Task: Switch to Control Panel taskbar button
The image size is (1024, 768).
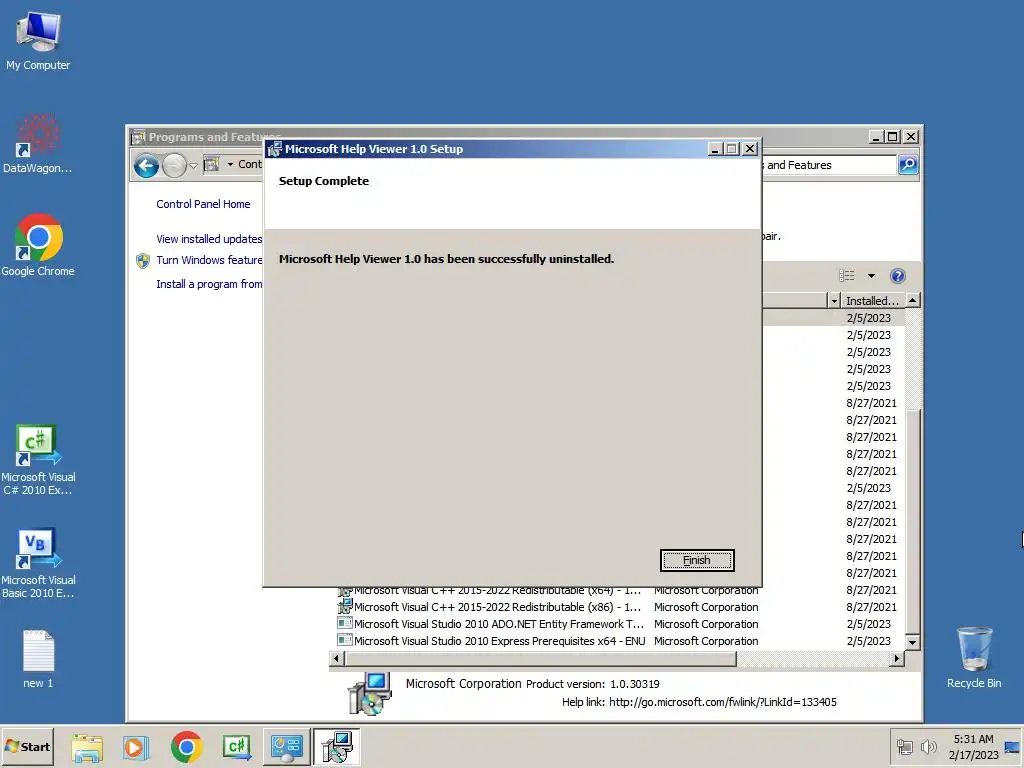Action: tap(287, 747)
